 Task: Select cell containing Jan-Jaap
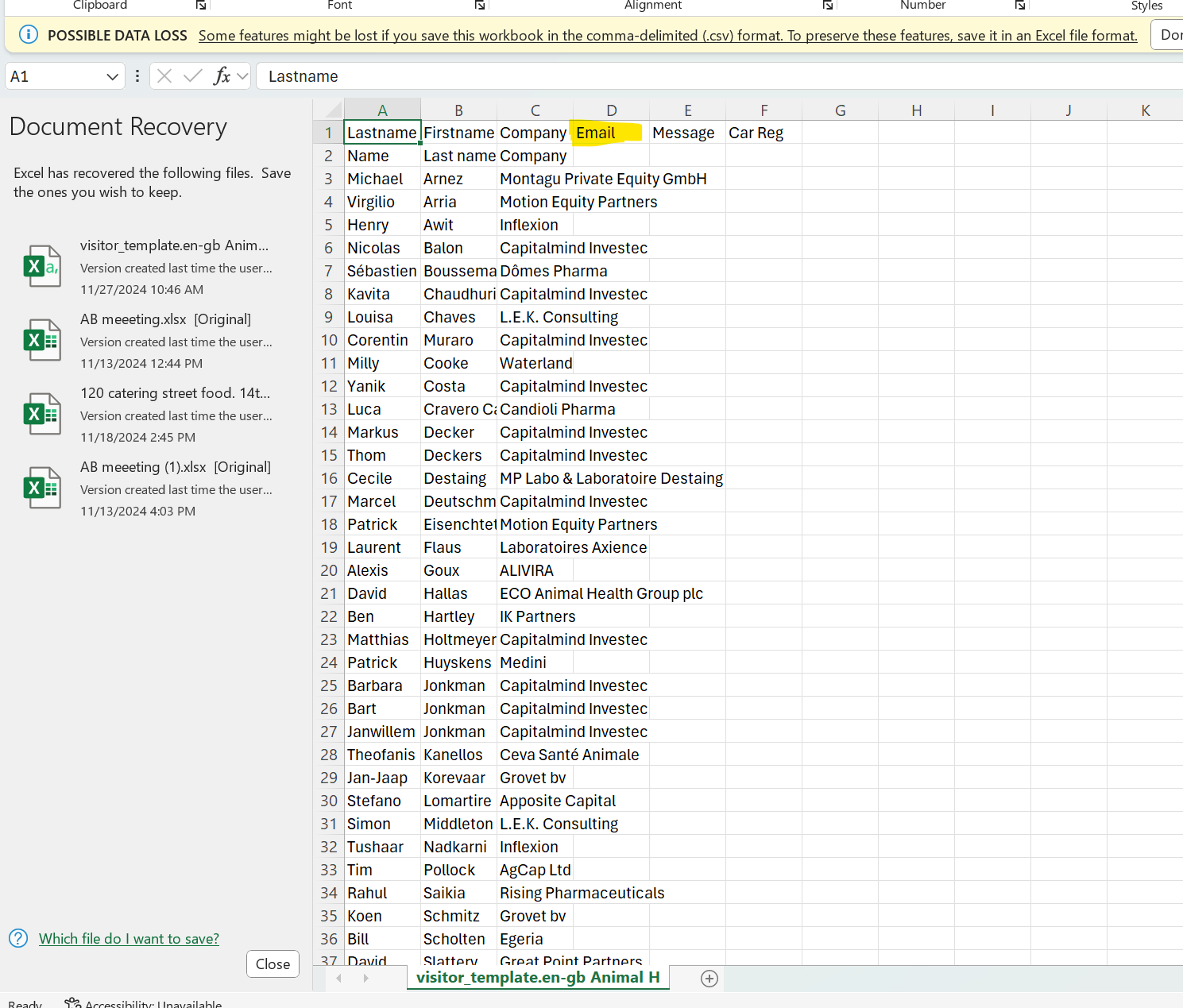[382, 778]
